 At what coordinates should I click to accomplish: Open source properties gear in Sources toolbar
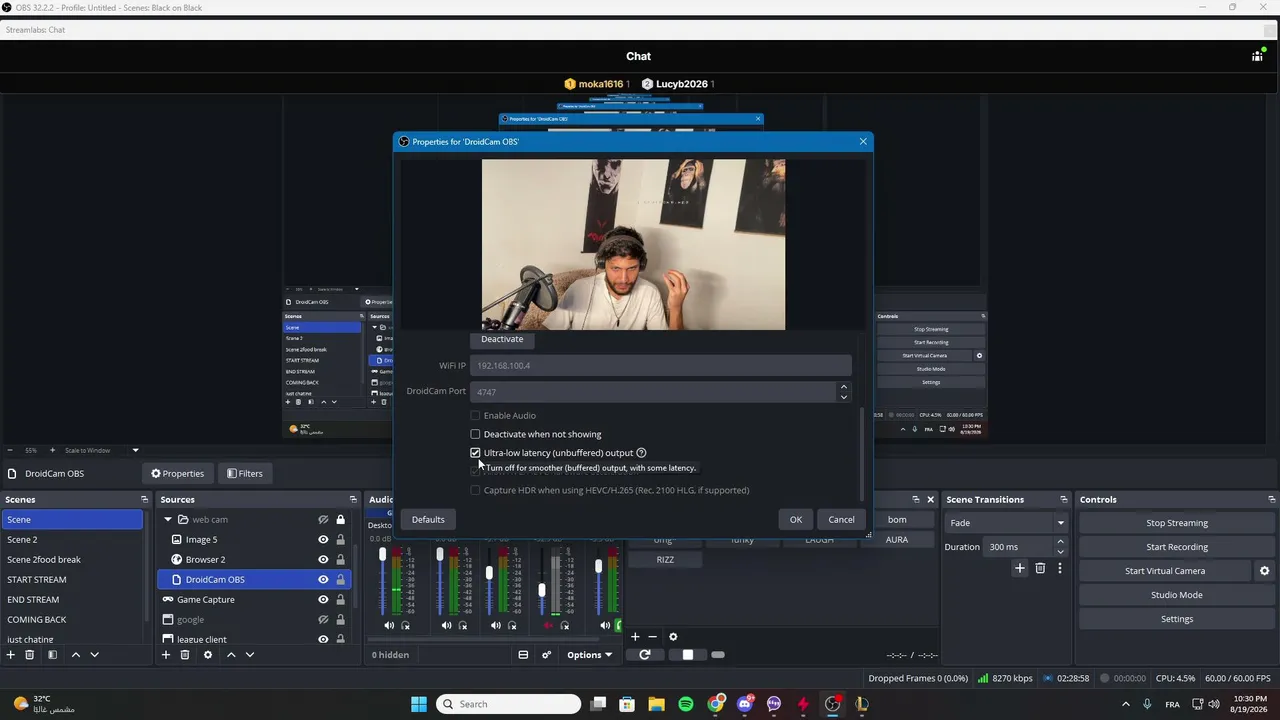pyautogui.click(x=208, y=655)
